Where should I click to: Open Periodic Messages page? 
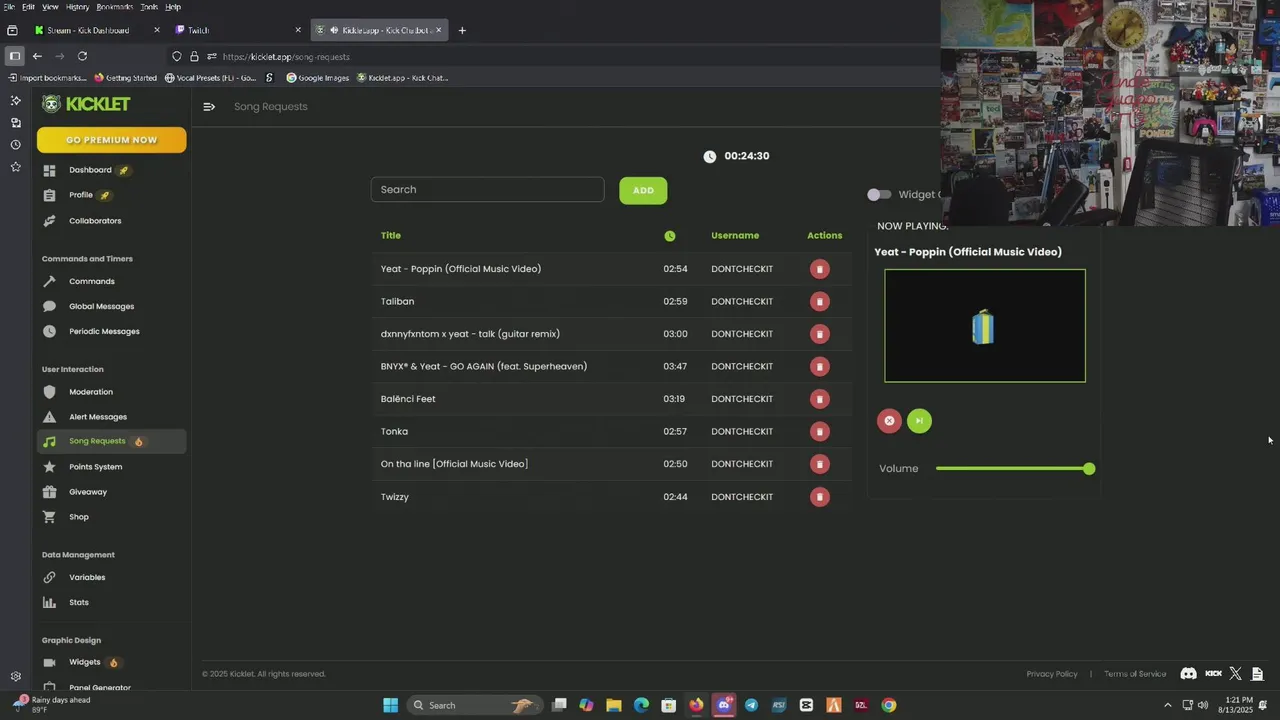click(111, 331)
